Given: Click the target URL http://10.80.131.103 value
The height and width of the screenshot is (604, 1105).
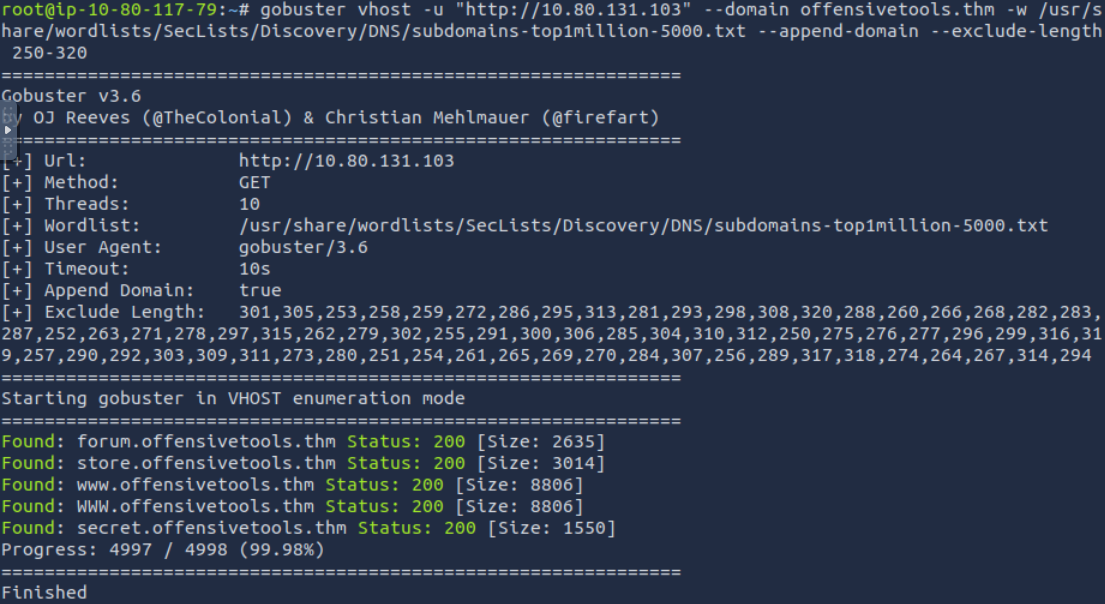Looking at the screenshot, I should 346,161.
